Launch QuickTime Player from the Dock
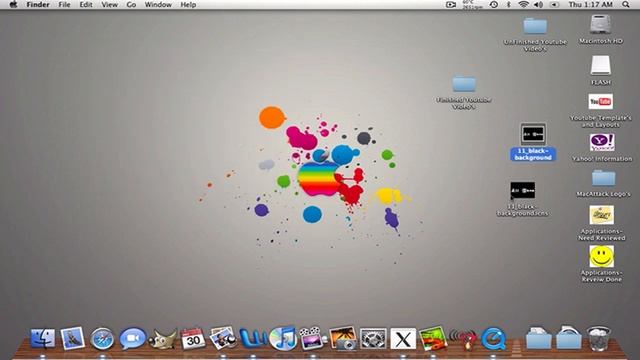Screen dimensions: 640x360 (493, 338)
